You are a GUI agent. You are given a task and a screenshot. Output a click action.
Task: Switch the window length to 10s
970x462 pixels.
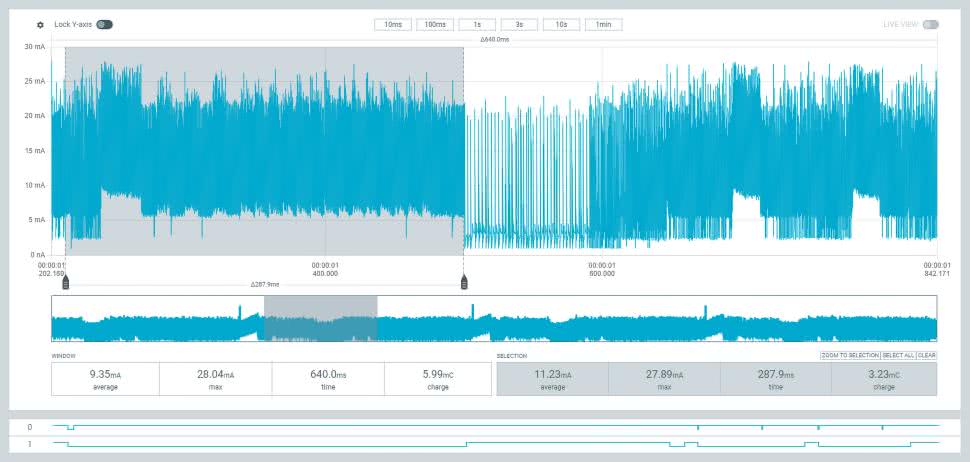pyautogui.click(x=561, y=25)
